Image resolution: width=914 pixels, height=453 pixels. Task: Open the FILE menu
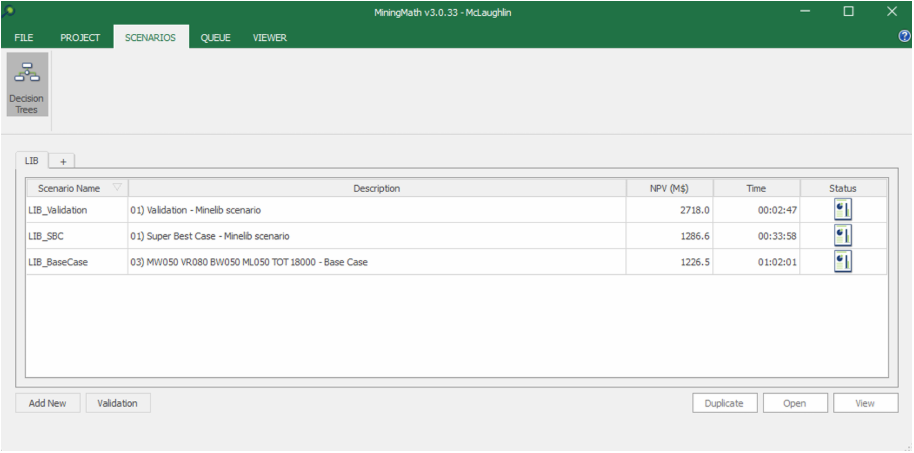click(24, 38)
